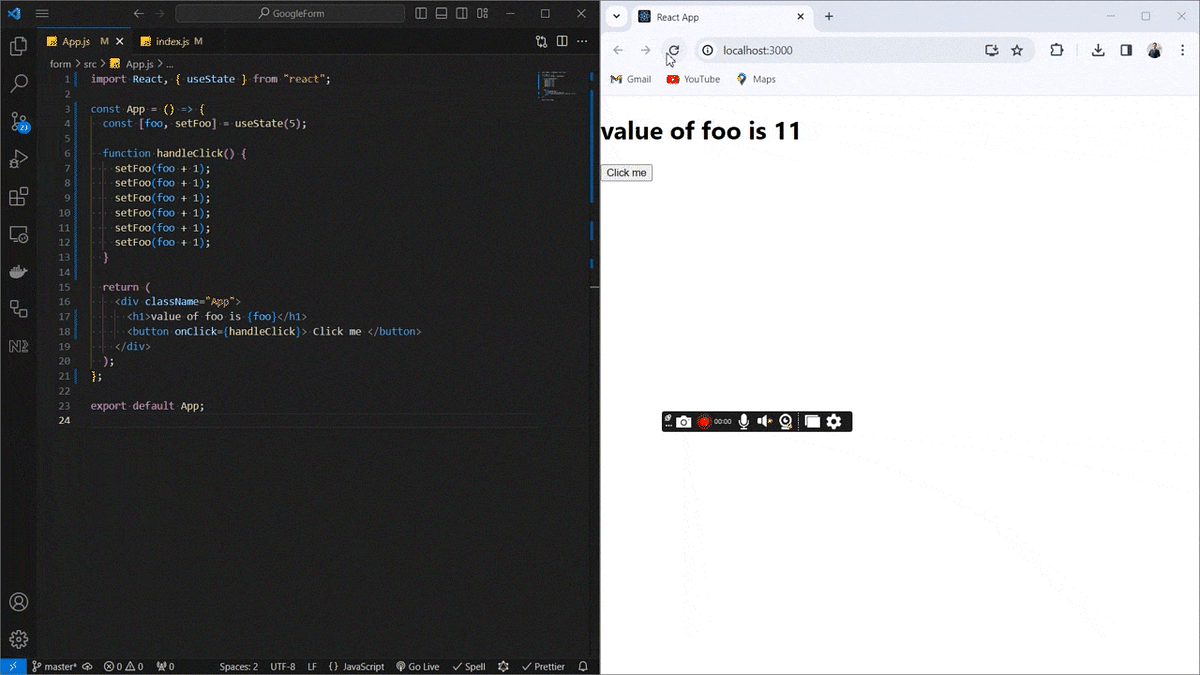Open the browser tab search dropdown
Image resolution: width=1200 pixels, height=675 pixels.
coord(616,17)
